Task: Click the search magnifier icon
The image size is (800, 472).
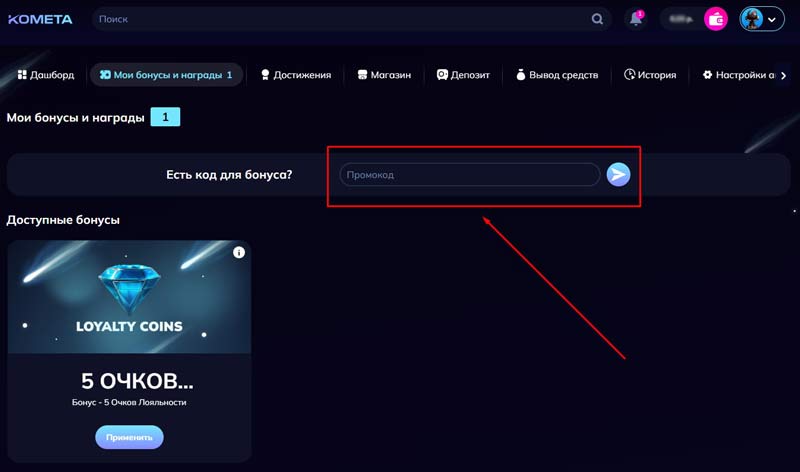Action: click(597, 18)
